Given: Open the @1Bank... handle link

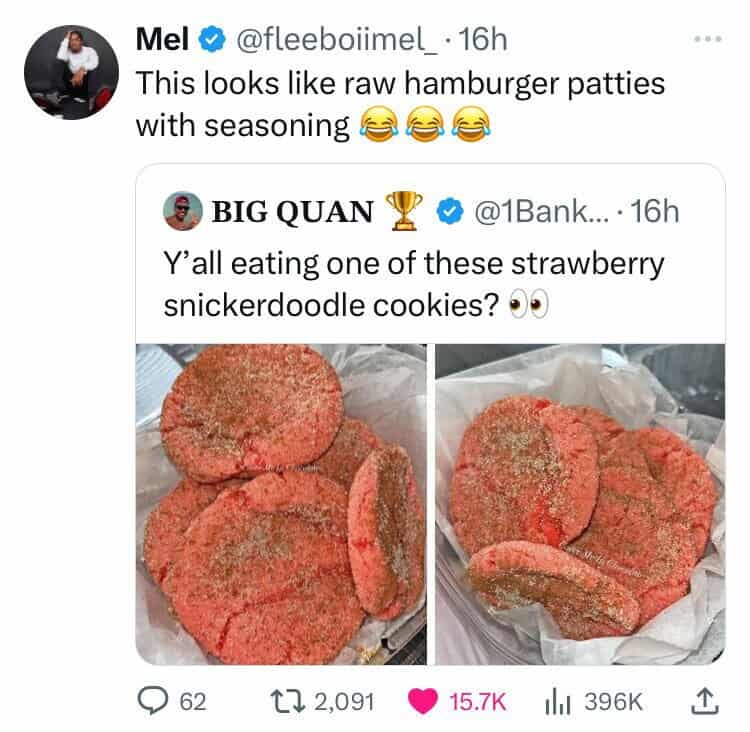Looking at the screenshot, I should [541, 211].
